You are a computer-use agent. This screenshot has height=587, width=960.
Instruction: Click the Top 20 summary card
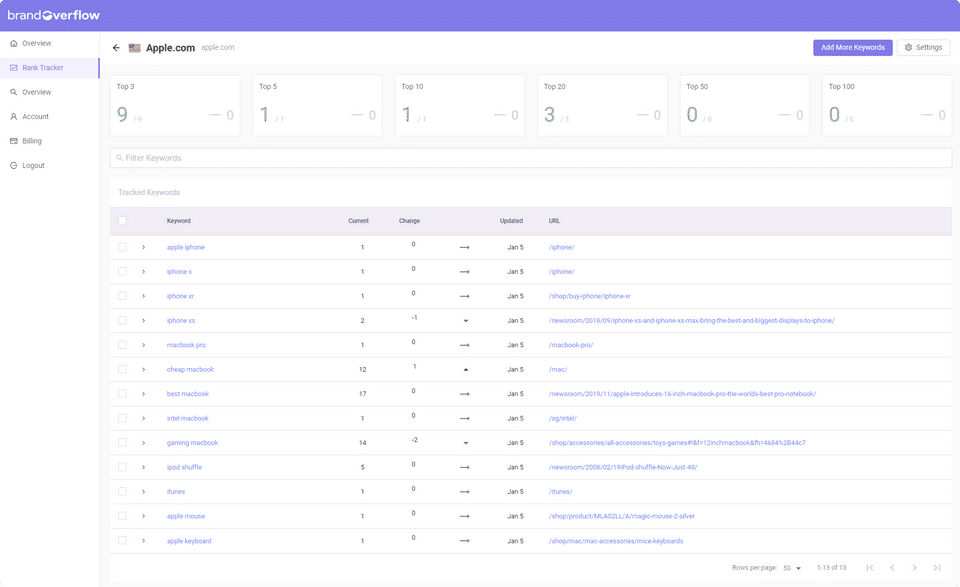coord(602,105)
